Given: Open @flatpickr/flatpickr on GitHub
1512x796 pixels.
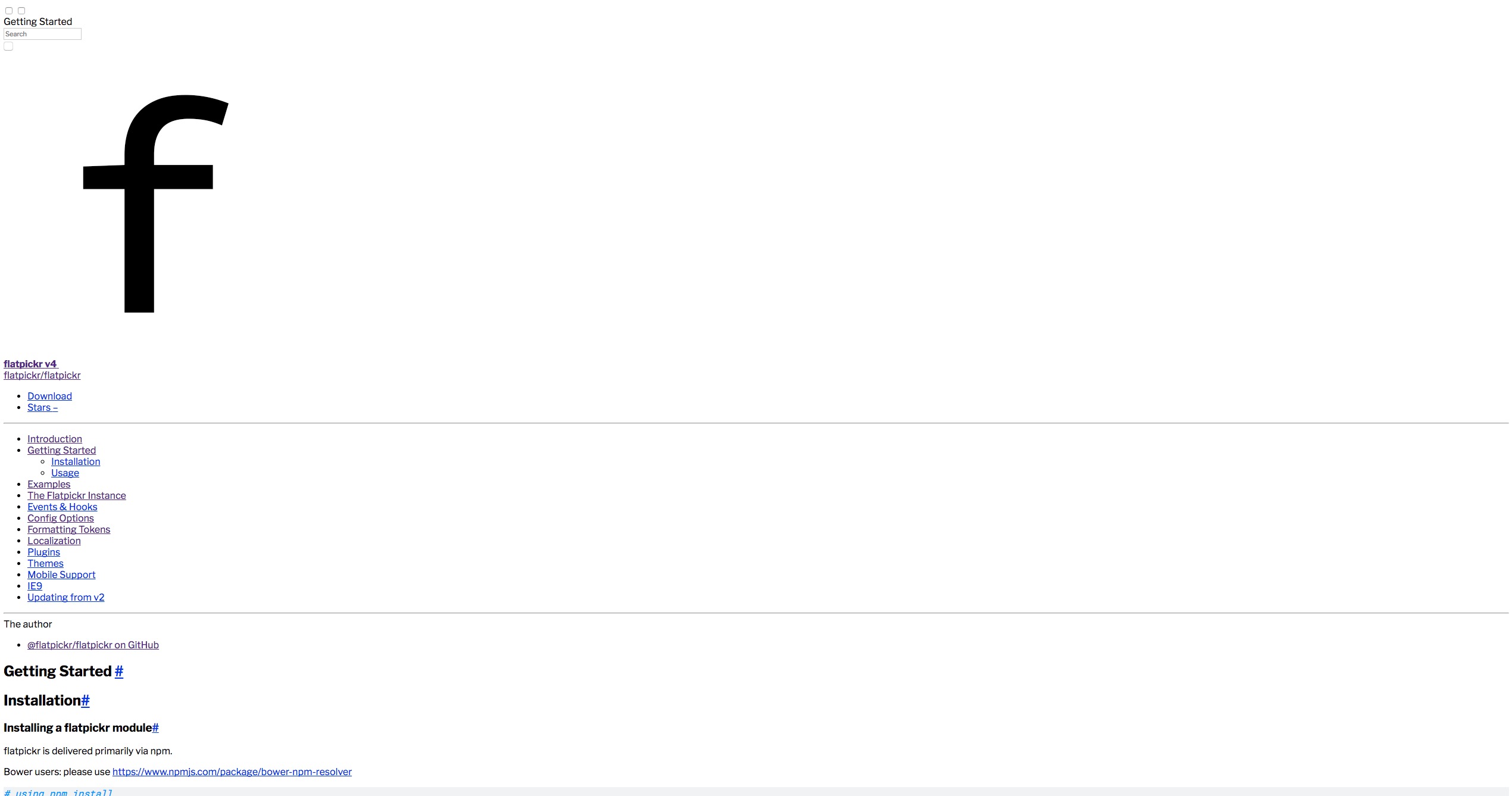Looking at the screenshot, I should [93, 645].
